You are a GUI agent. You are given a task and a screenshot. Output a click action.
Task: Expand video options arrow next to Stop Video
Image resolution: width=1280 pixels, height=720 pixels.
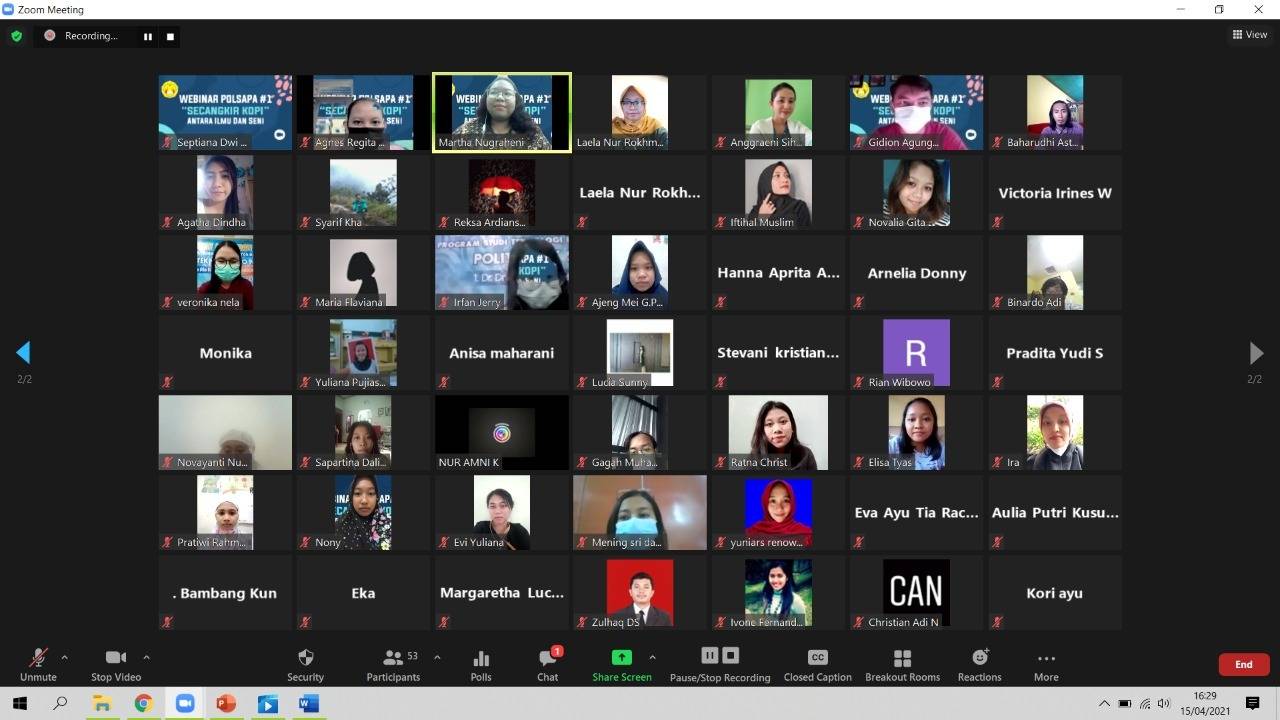coord(146,657)
